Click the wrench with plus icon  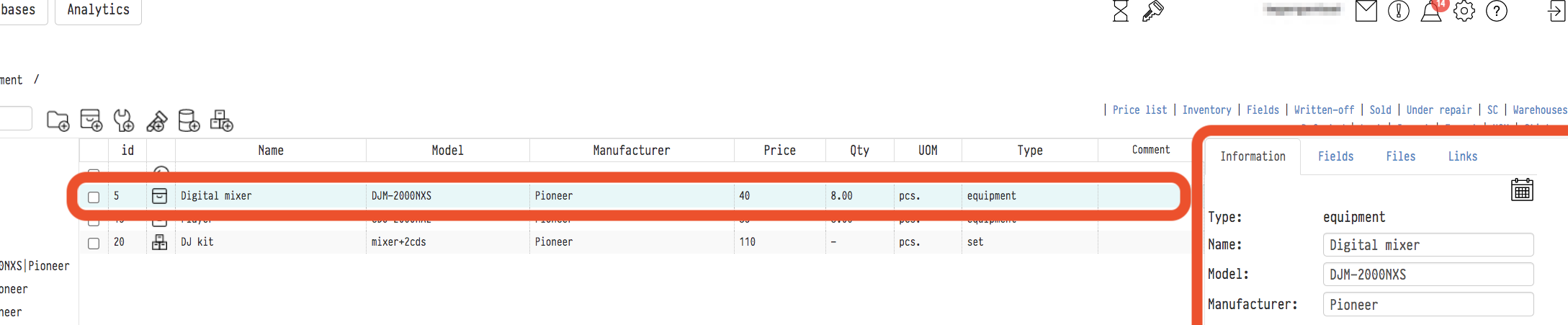point(124,120)
